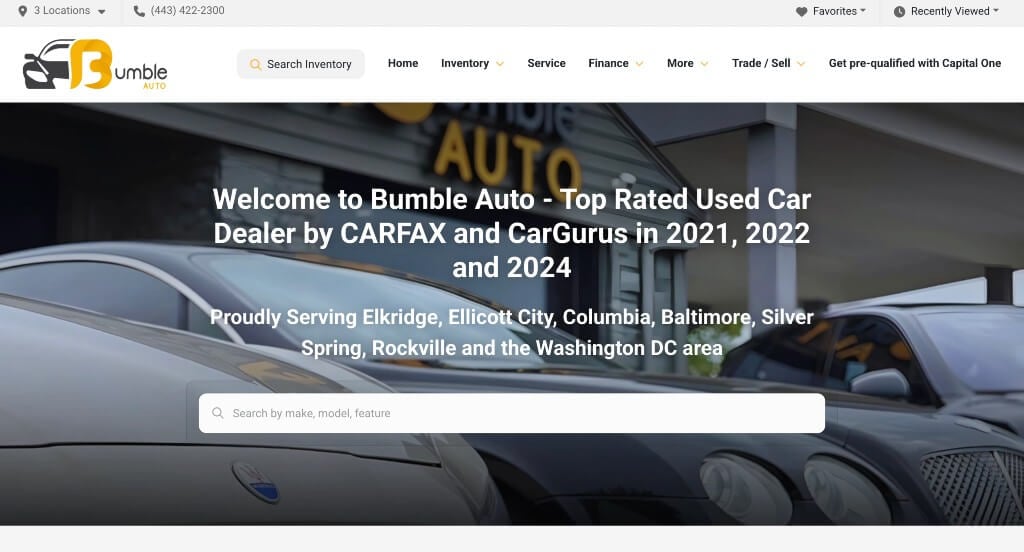Focus the Search by make, model, feature field
Viewport: 1024px width, 552px height.
(512, 413)
